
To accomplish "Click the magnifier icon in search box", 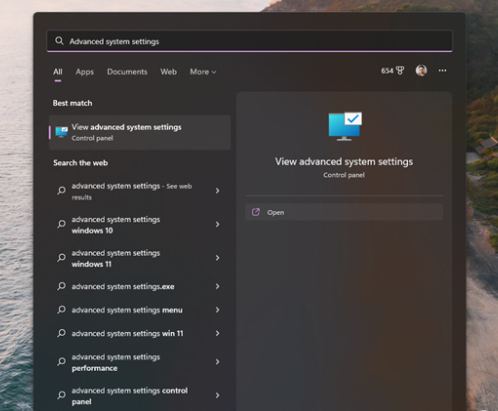I will (59, 41).
